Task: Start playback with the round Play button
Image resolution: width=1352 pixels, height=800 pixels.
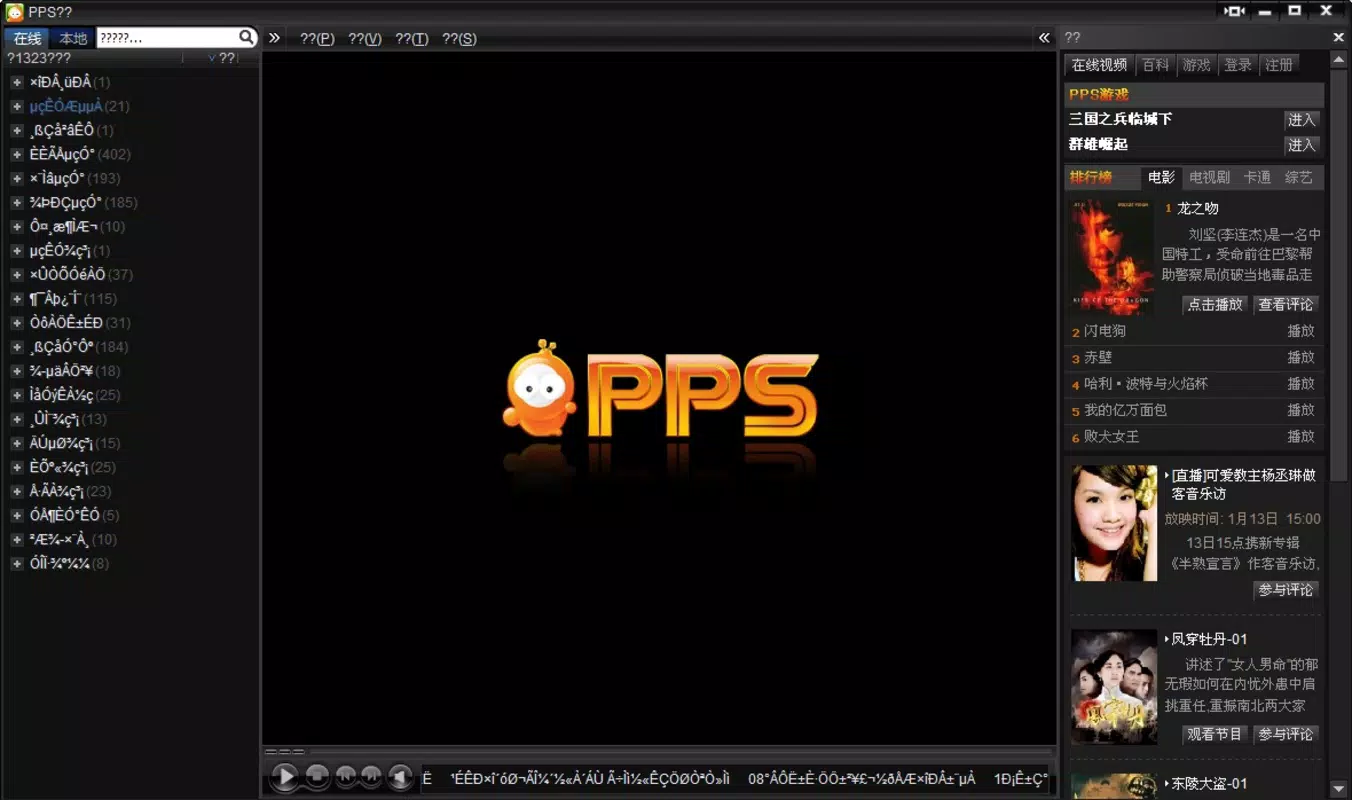Action: click(x=285, y=776)
